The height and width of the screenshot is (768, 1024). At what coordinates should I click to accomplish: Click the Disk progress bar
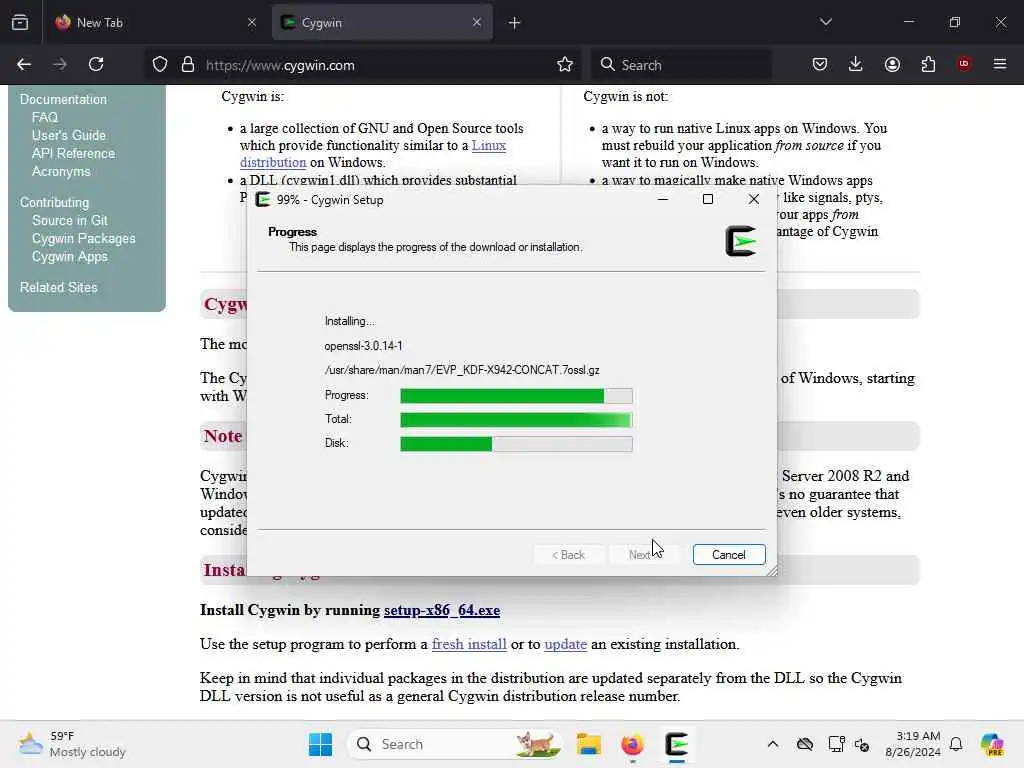(516, 444)
